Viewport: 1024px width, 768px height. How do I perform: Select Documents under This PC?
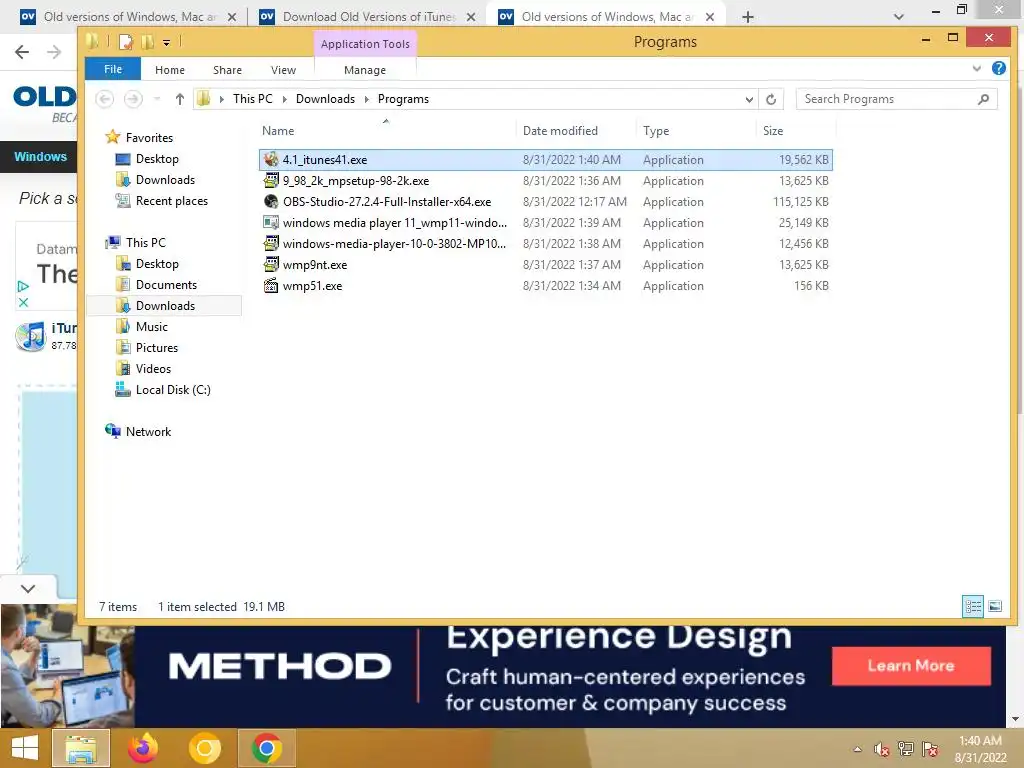click(166, 285)
